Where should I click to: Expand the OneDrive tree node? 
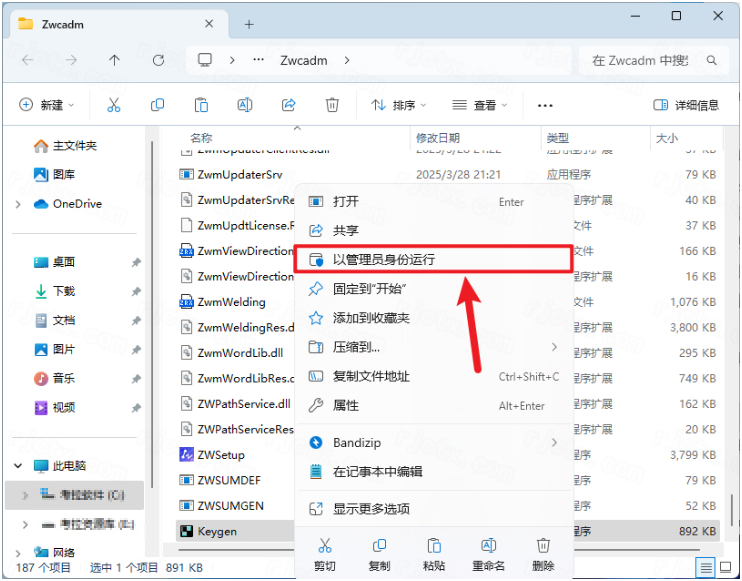tap(18, 204)
